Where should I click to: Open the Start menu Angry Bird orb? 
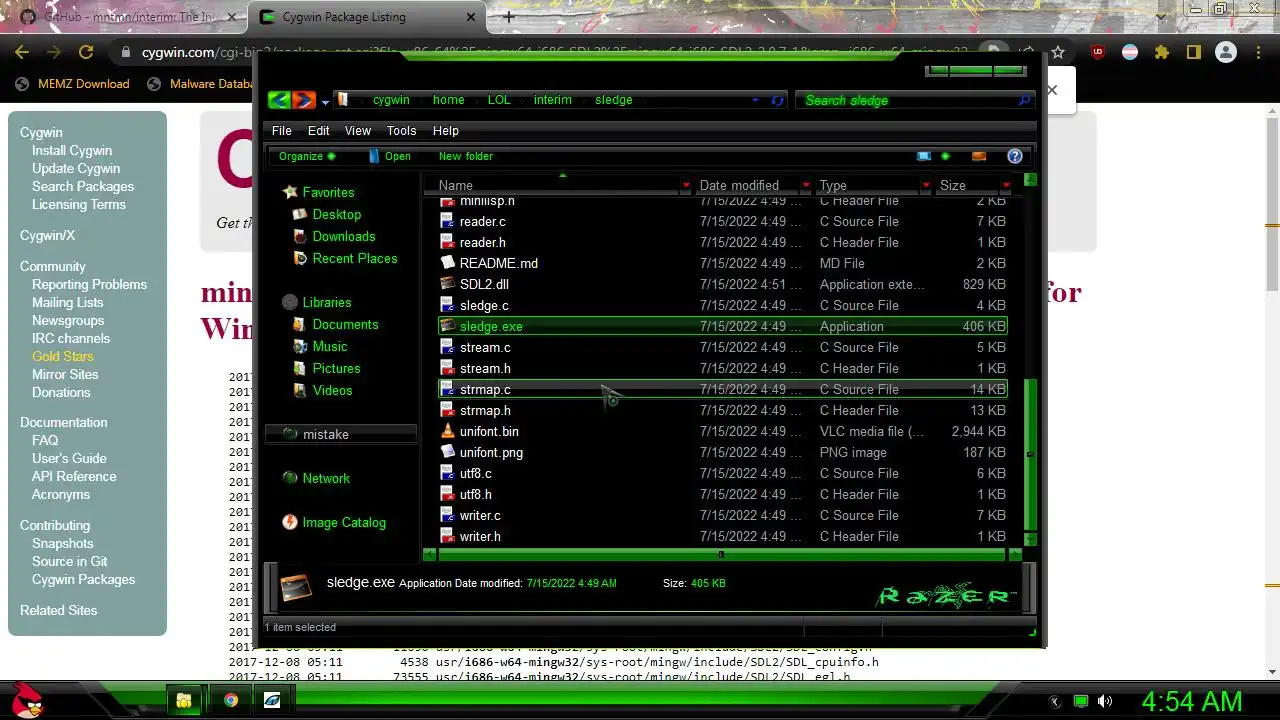(26, 700)
